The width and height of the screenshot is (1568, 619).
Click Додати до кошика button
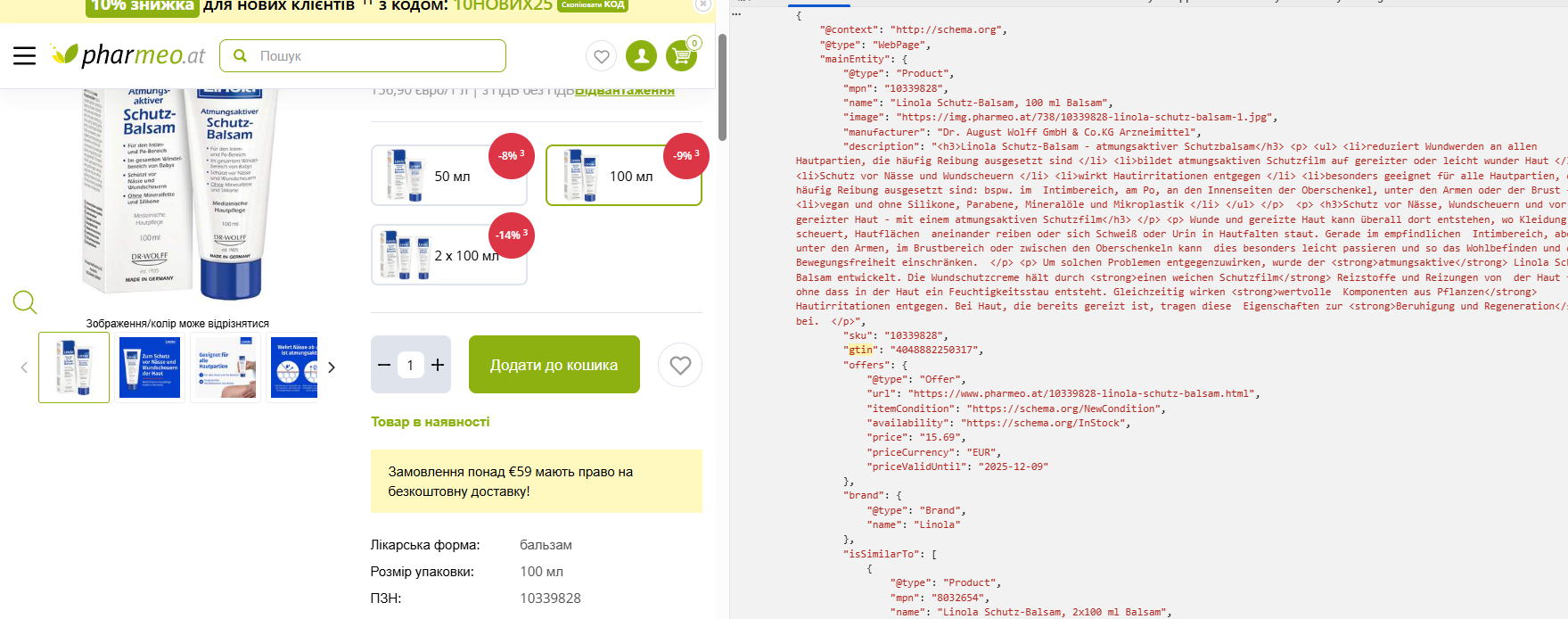coord(554,365)
